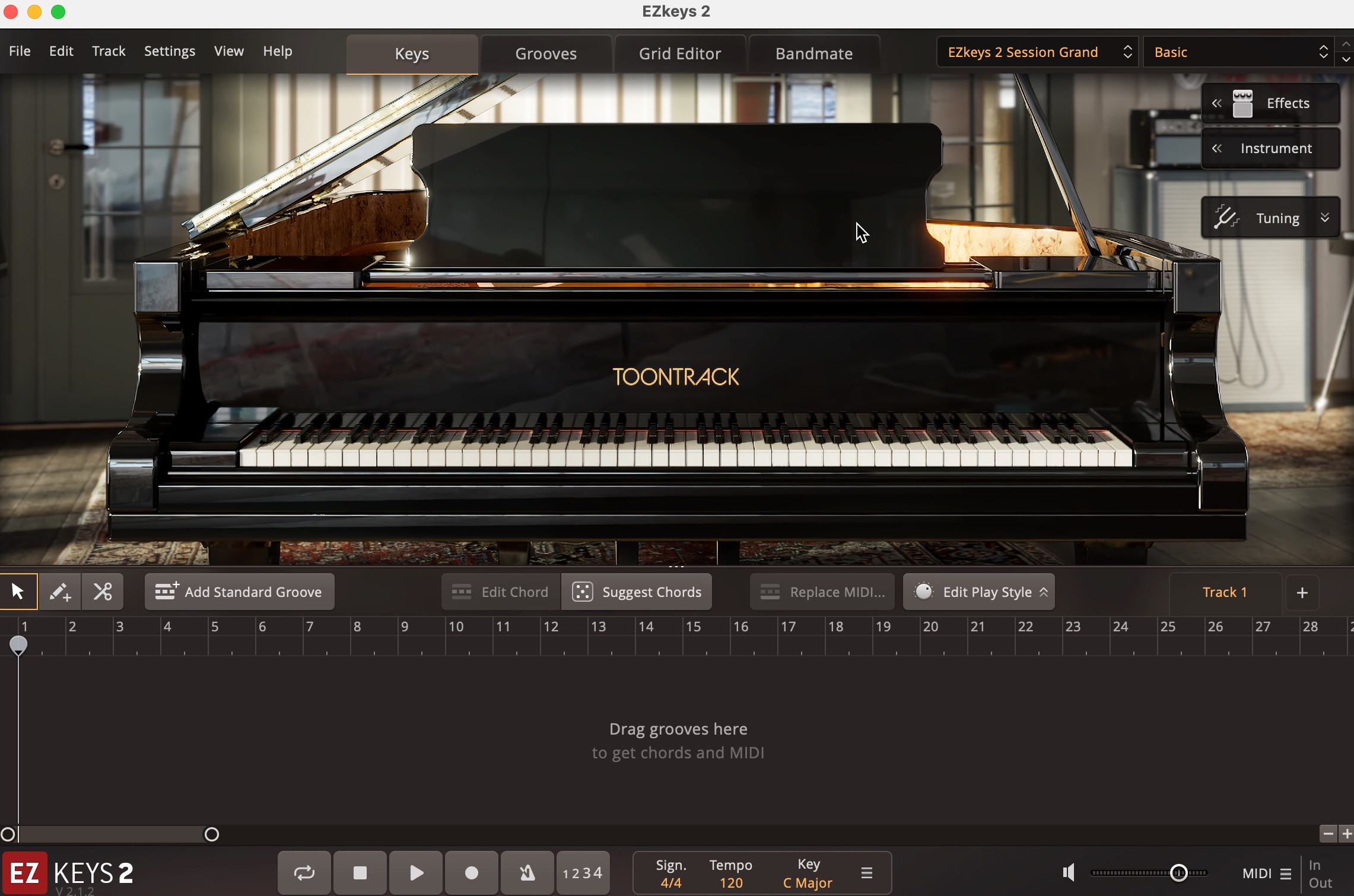Open the View menu
The height and width of the screenshot is (896, 1354).
(x=229, y=51)
